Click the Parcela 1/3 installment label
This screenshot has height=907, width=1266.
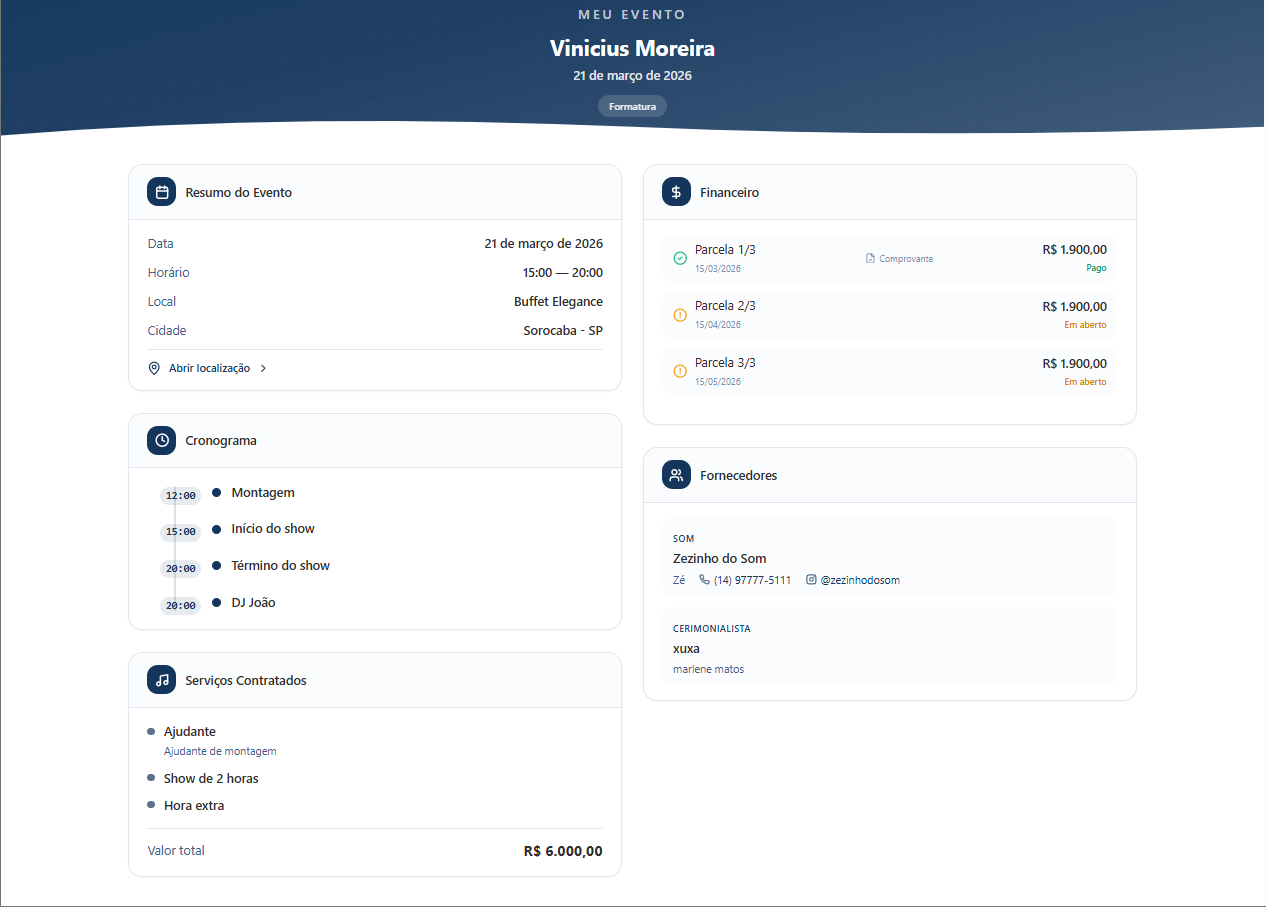tap(725, 250)
